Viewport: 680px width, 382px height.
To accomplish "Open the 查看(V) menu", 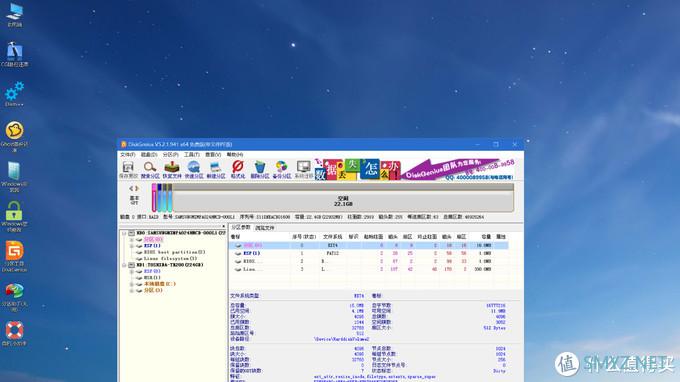I will pos(213,155).
